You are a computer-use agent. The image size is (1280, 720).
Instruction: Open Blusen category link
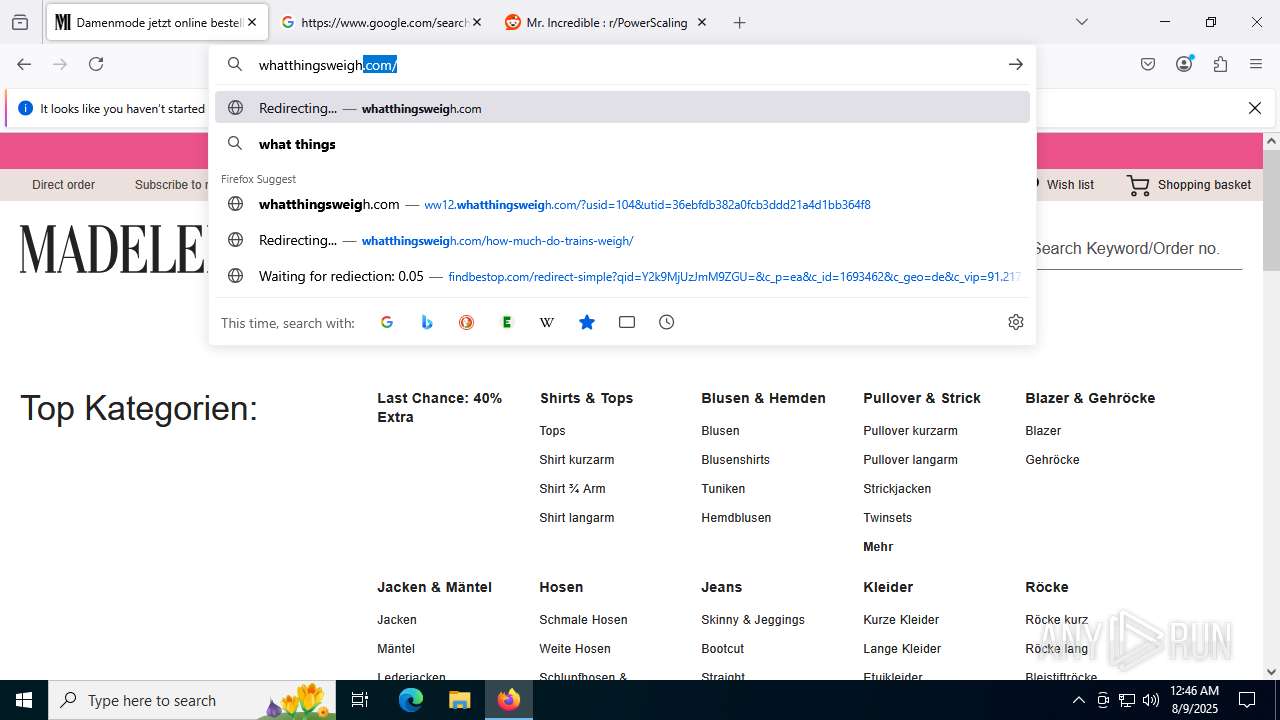(720, 431)
